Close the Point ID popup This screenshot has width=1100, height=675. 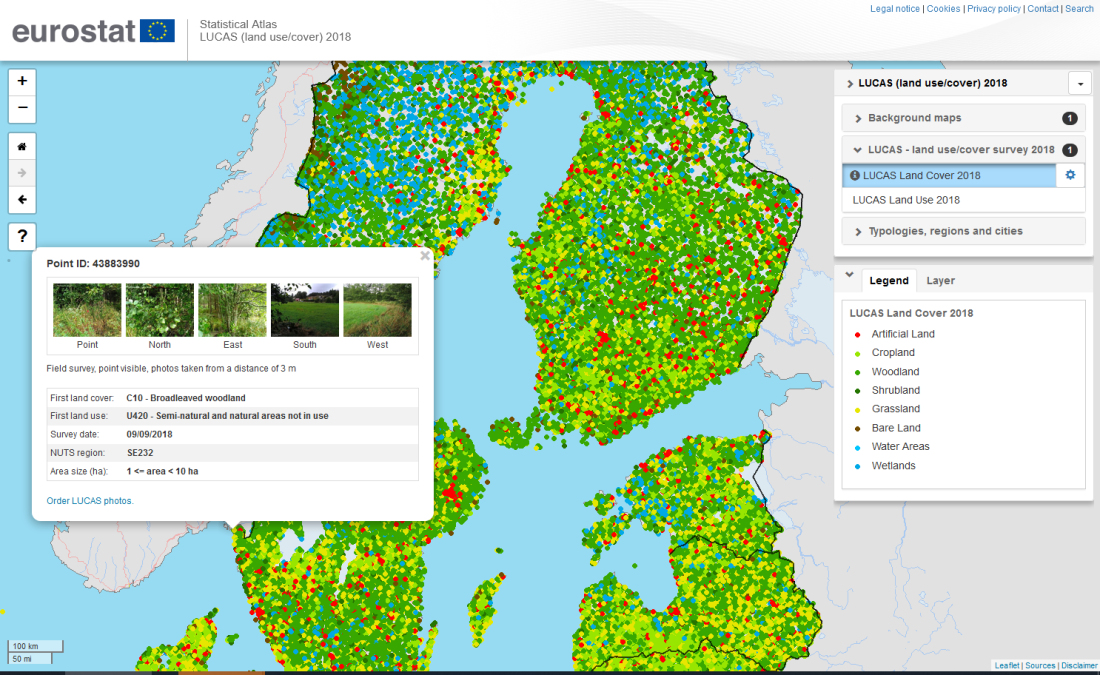point(425,256)
